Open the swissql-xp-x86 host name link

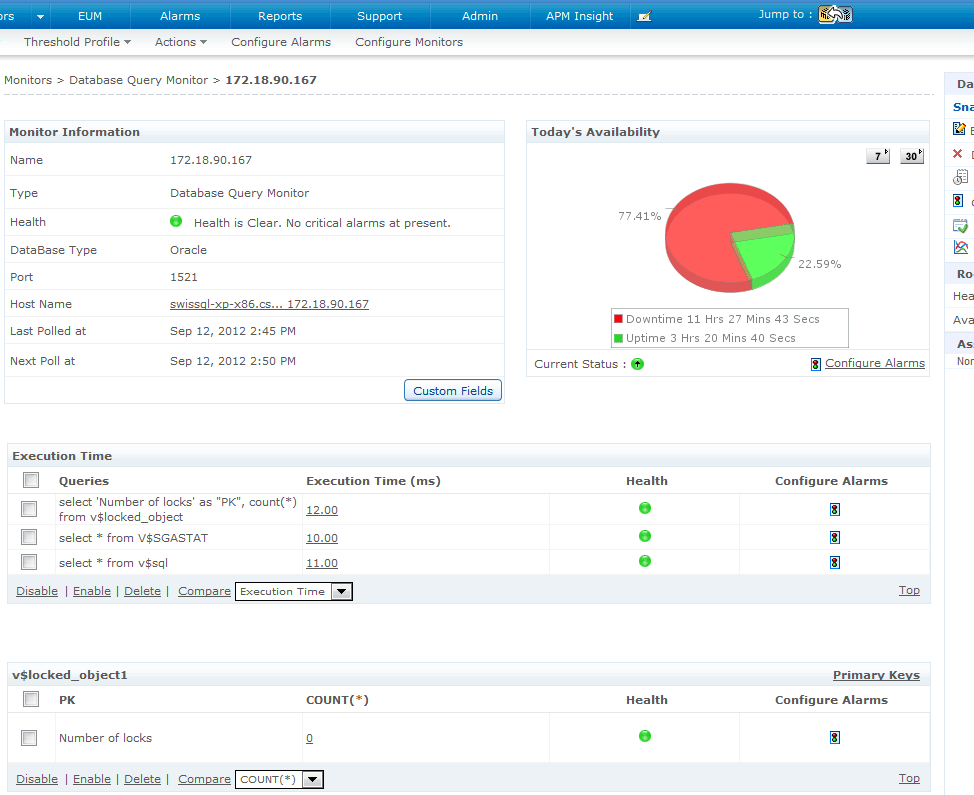tap(270, 304)
